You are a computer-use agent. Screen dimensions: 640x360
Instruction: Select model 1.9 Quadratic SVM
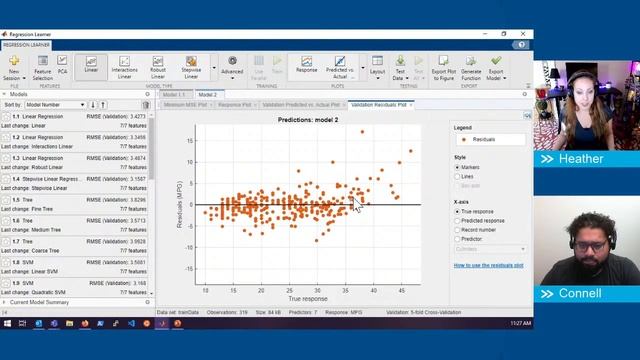tap(74, 287)
